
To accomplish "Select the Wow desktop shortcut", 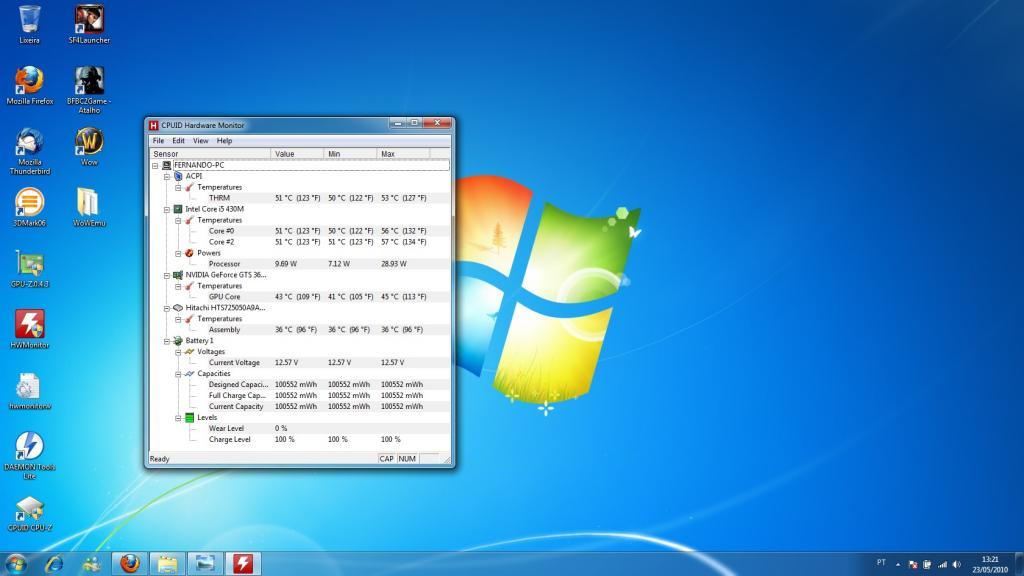I will click(x=89, y=146).
